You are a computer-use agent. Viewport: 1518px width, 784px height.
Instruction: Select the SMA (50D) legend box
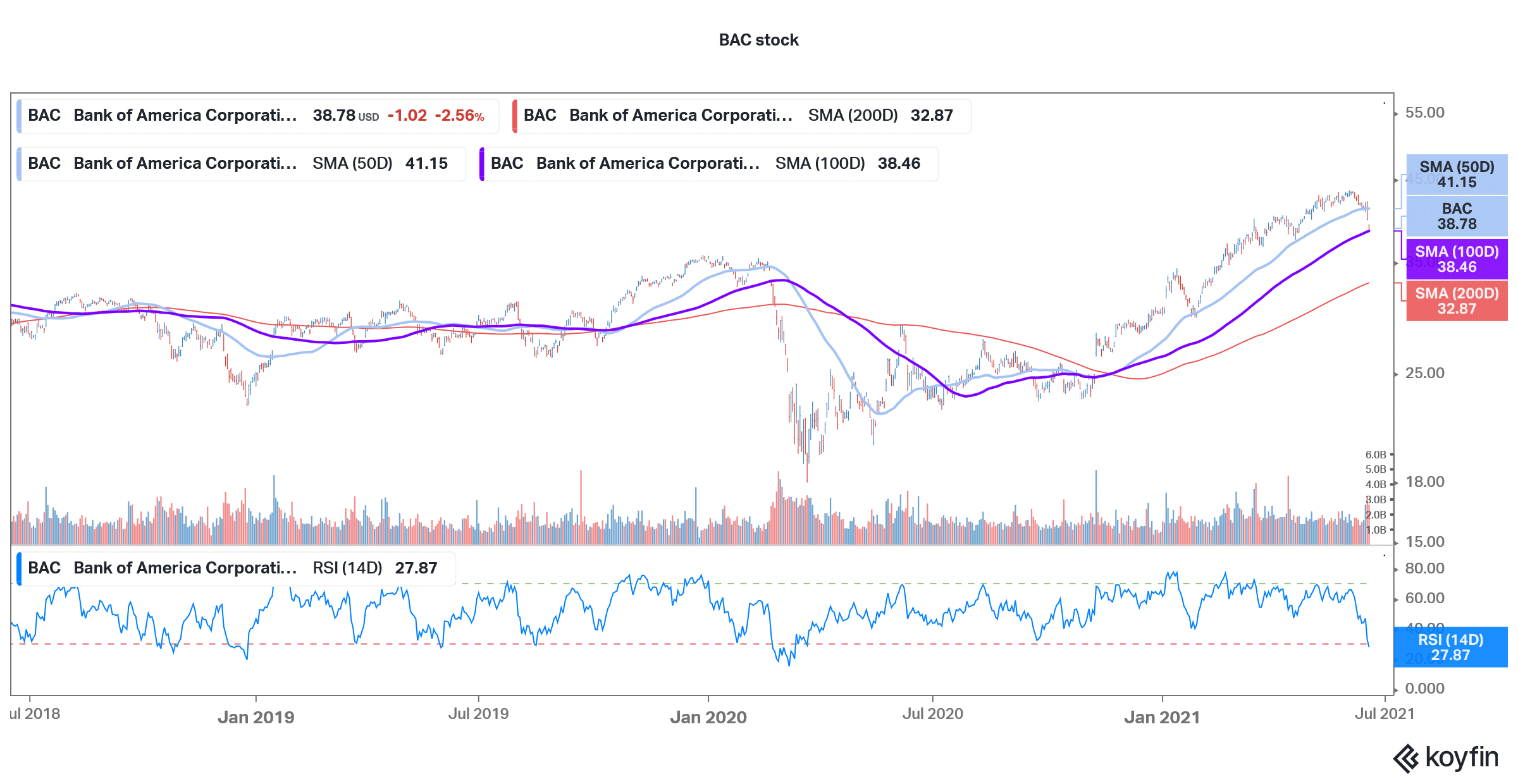pos(241,164)
